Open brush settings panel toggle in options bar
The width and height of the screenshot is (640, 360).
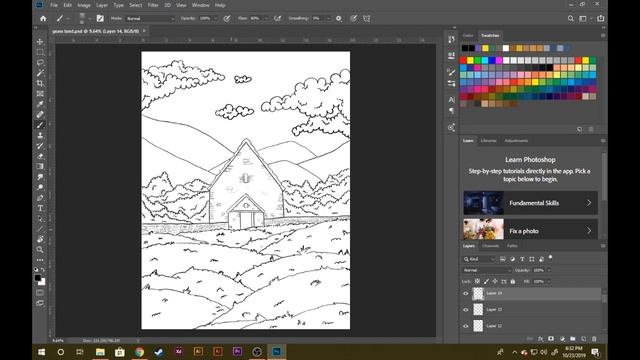[x=100, y=18]
